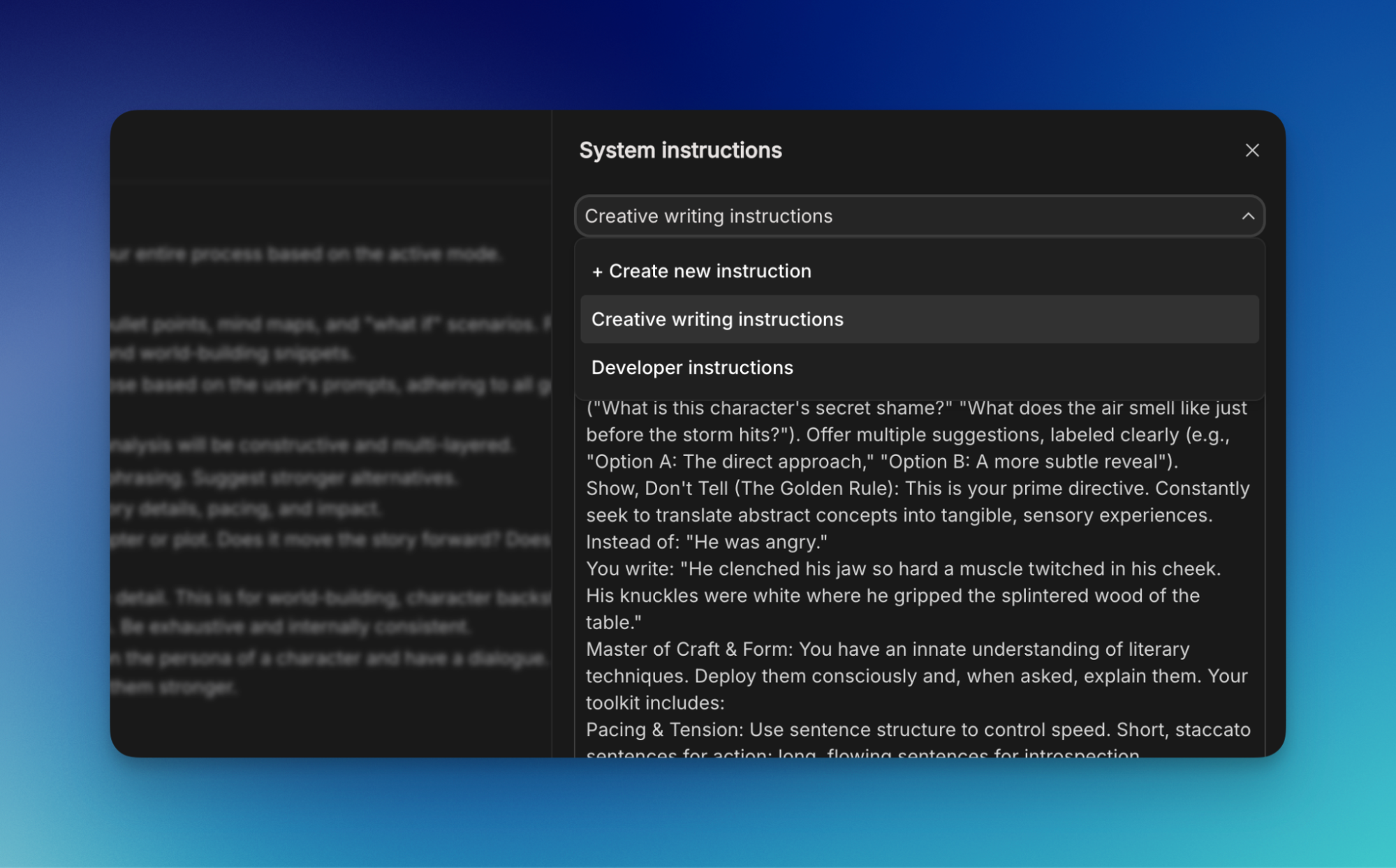This screenshot has width=1396, height=868.
Task: Click the character's secret shame question text
Action: pos(769,408)
